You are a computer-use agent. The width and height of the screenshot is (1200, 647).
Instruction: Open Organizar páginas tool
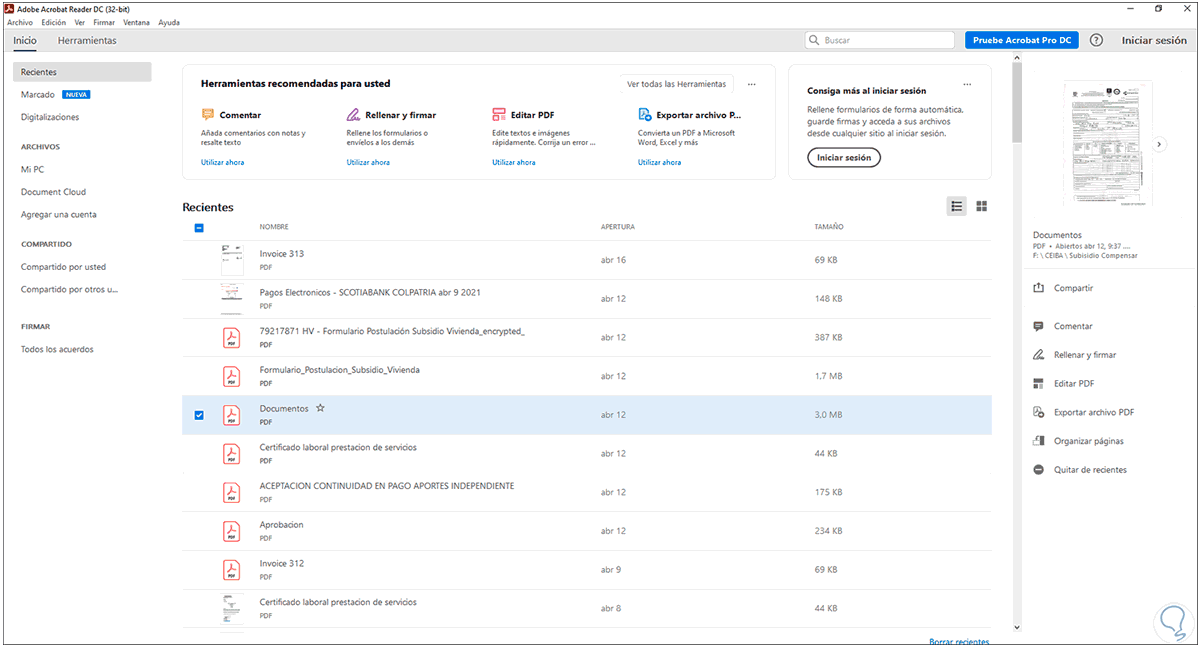click(1039, 441)
